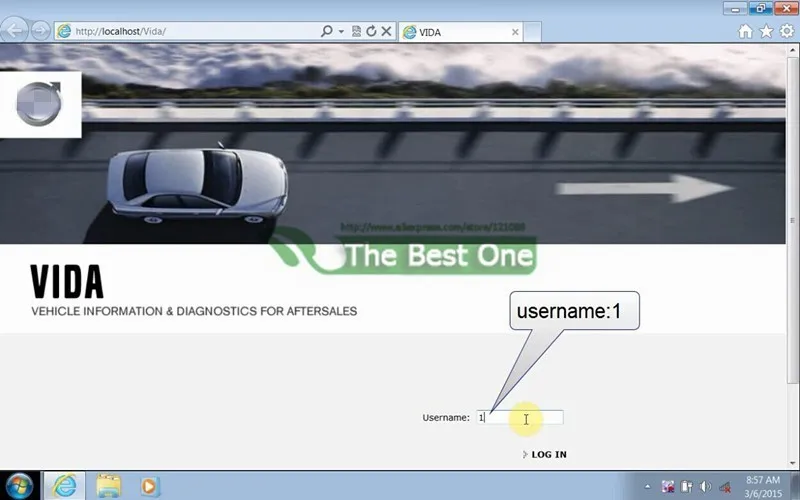Screen dimensions: 800x500
Task: Refresh the page with reload icon
Action: (x=371, y=32)
